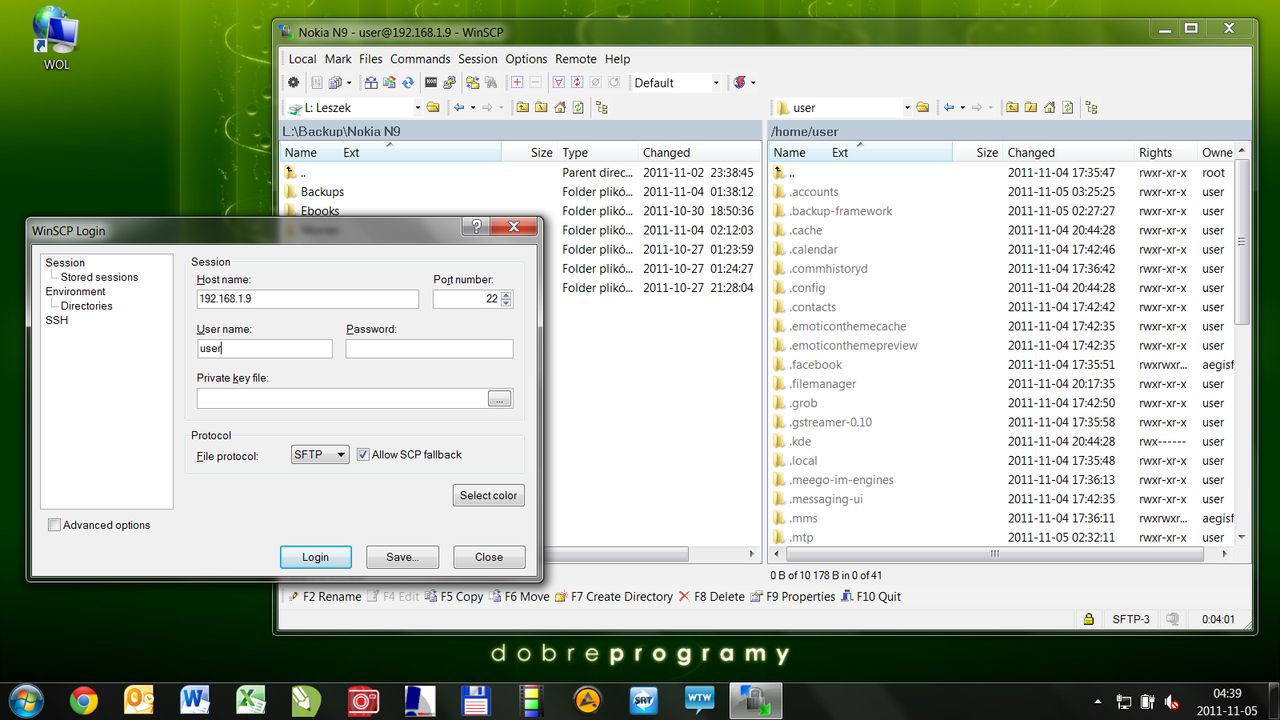Click the Close button in Login dialog

(x=489, y=557)
